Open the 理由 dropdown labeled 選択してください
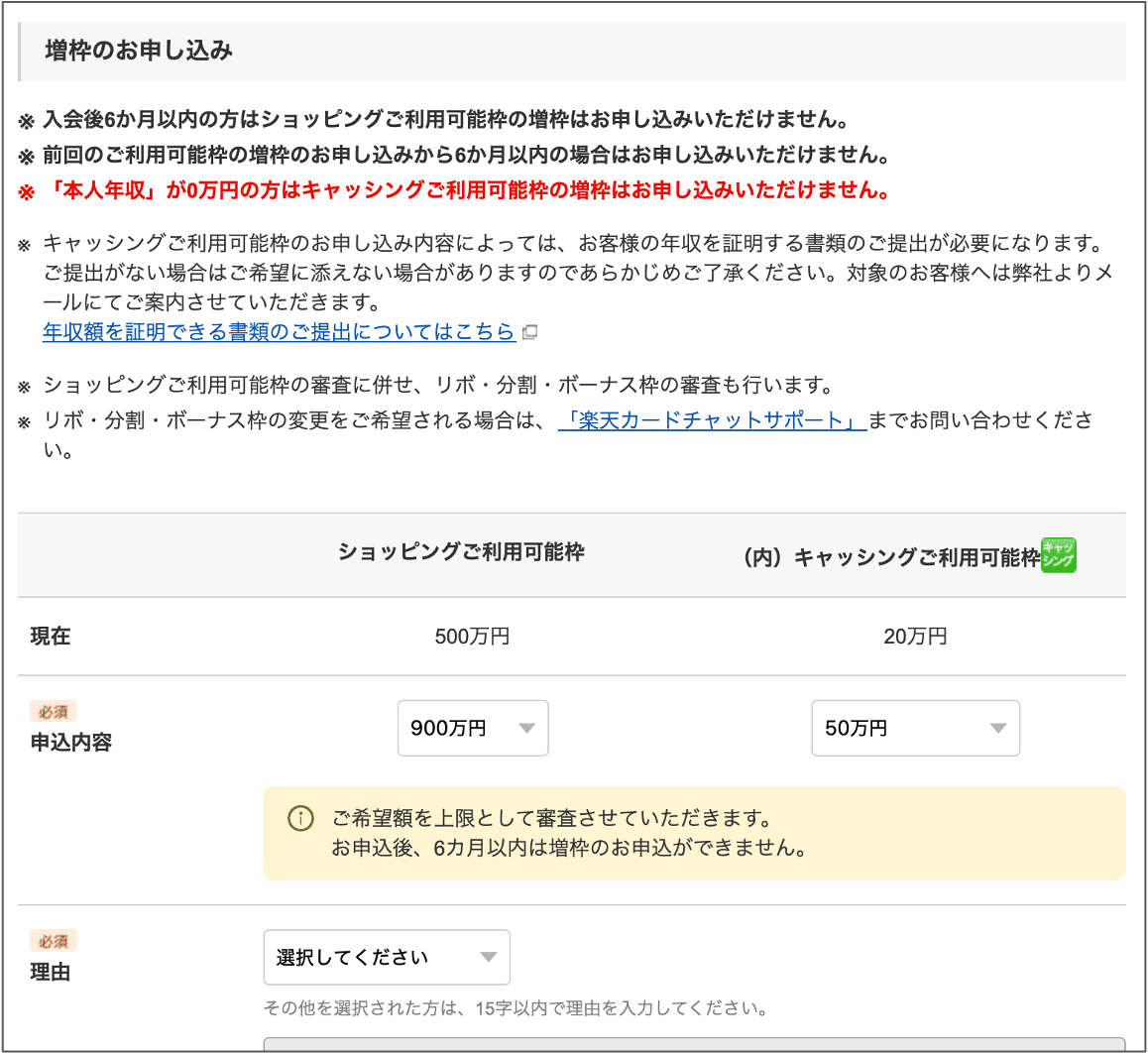 (387, 957)
